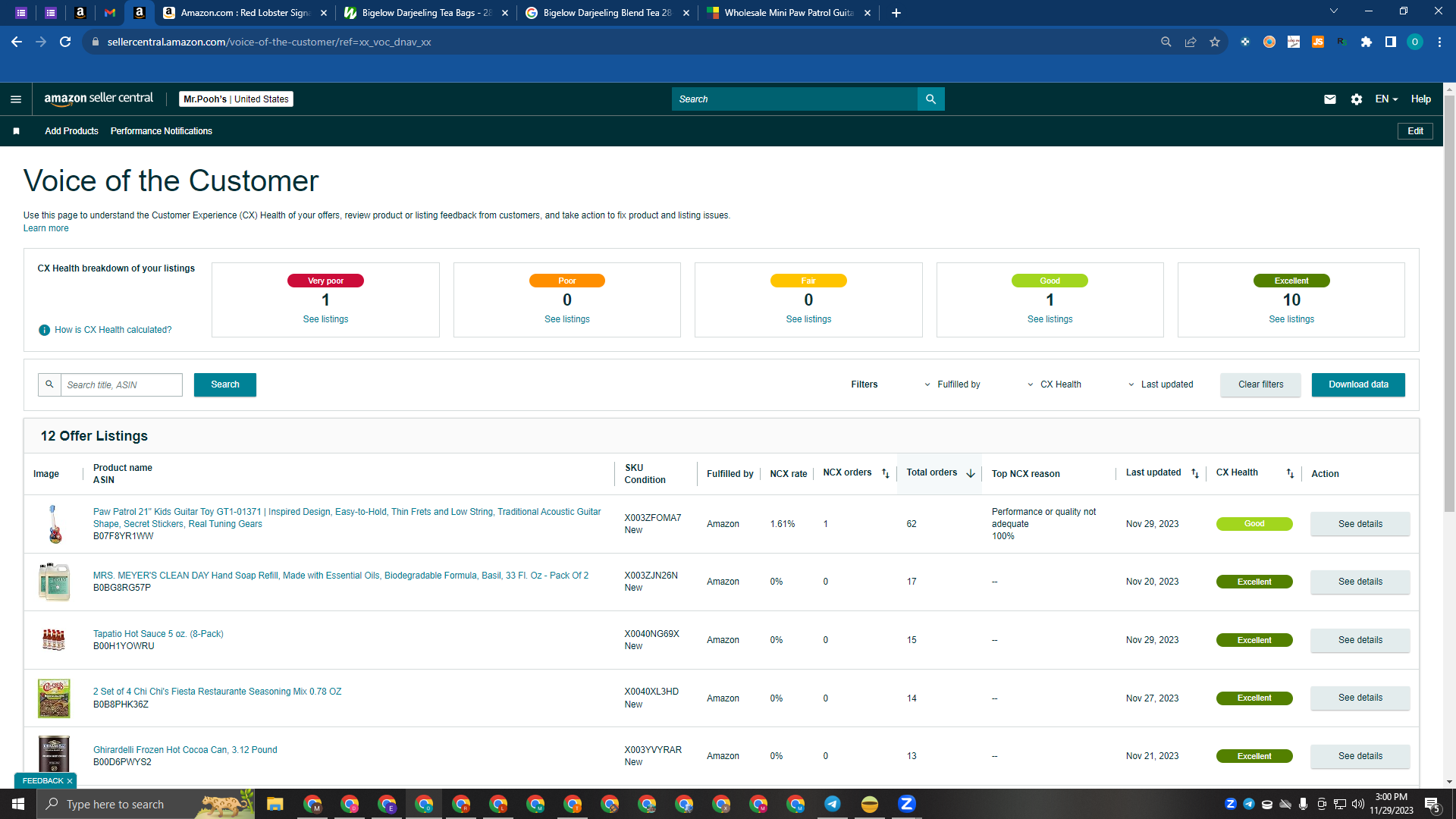Click the browser address bar URL
Image resolution: width=1456 pixels, height=819 pixels.
click(x=269, y=42)
